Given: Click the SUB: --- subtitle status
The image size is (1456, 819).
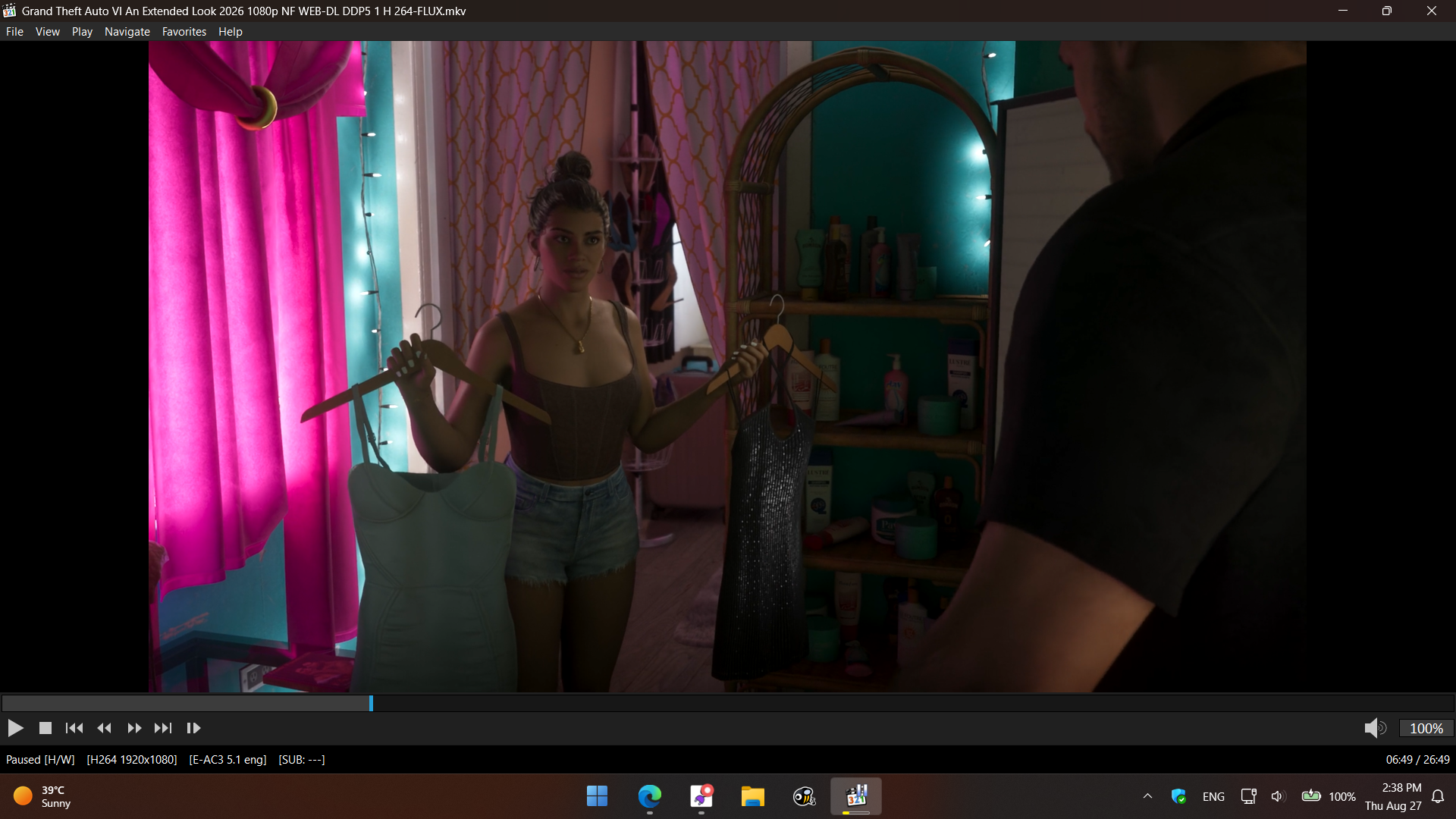Looking at the screenshot, I should (x=302, y=760).
